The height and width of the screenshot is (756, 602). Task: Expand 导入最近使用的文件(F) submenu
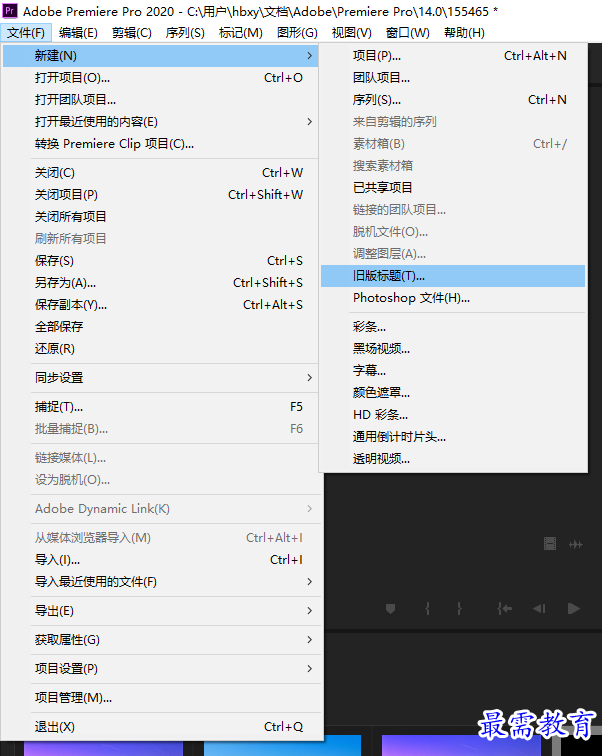click(x=161, y=582)
